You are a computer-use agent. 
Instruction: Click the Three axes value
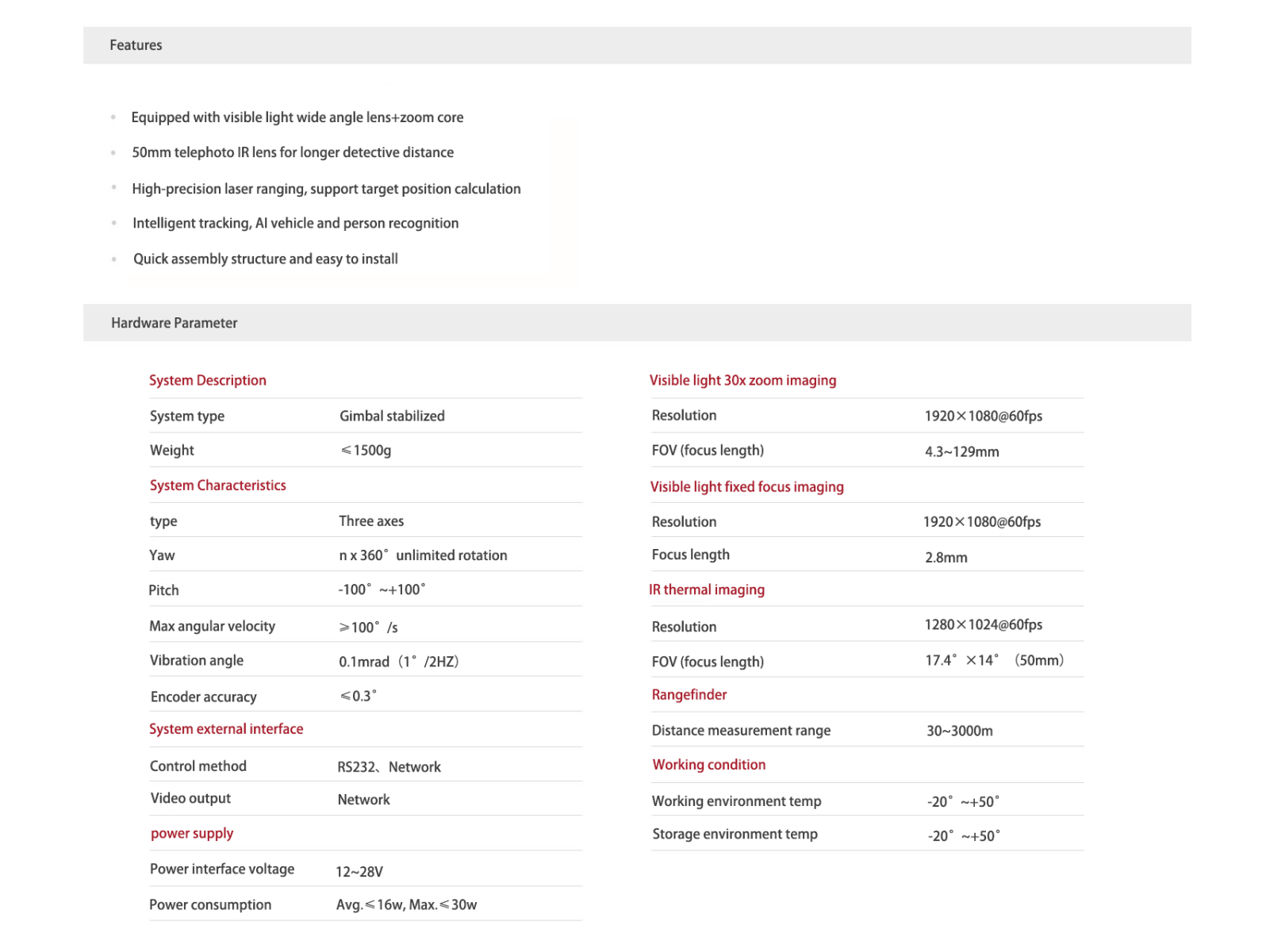(371, 521)
